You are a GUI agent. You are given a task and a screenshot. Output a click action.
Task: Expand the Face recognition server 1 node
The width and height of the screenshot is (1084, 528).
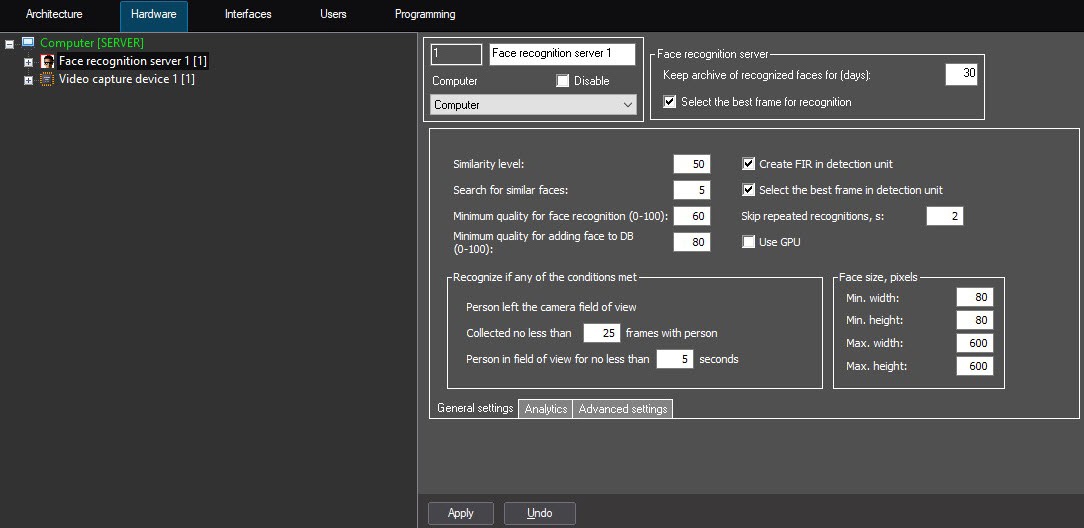click(x=29, y=62)
